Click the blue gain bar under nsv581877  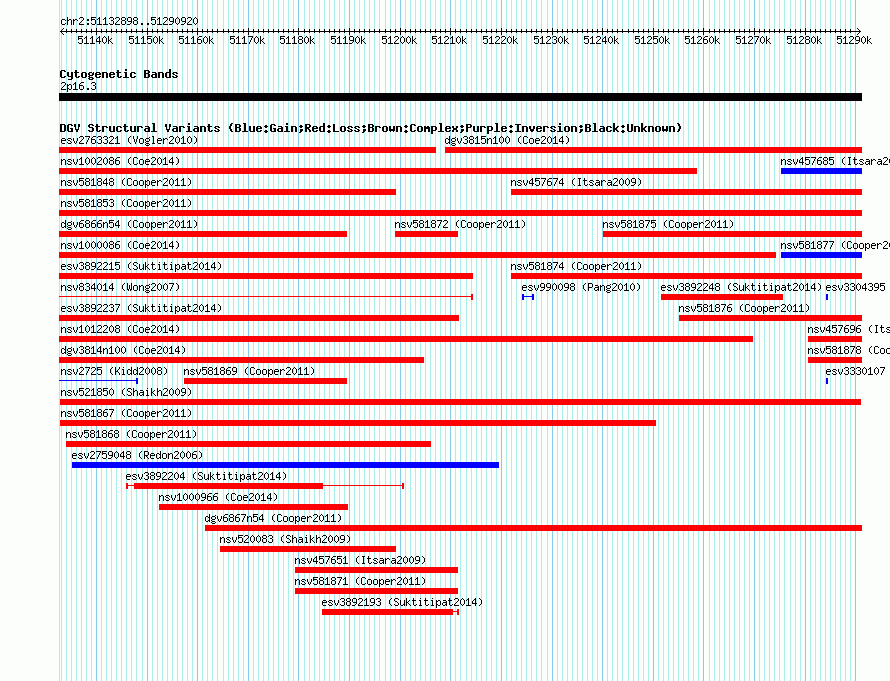821,255
